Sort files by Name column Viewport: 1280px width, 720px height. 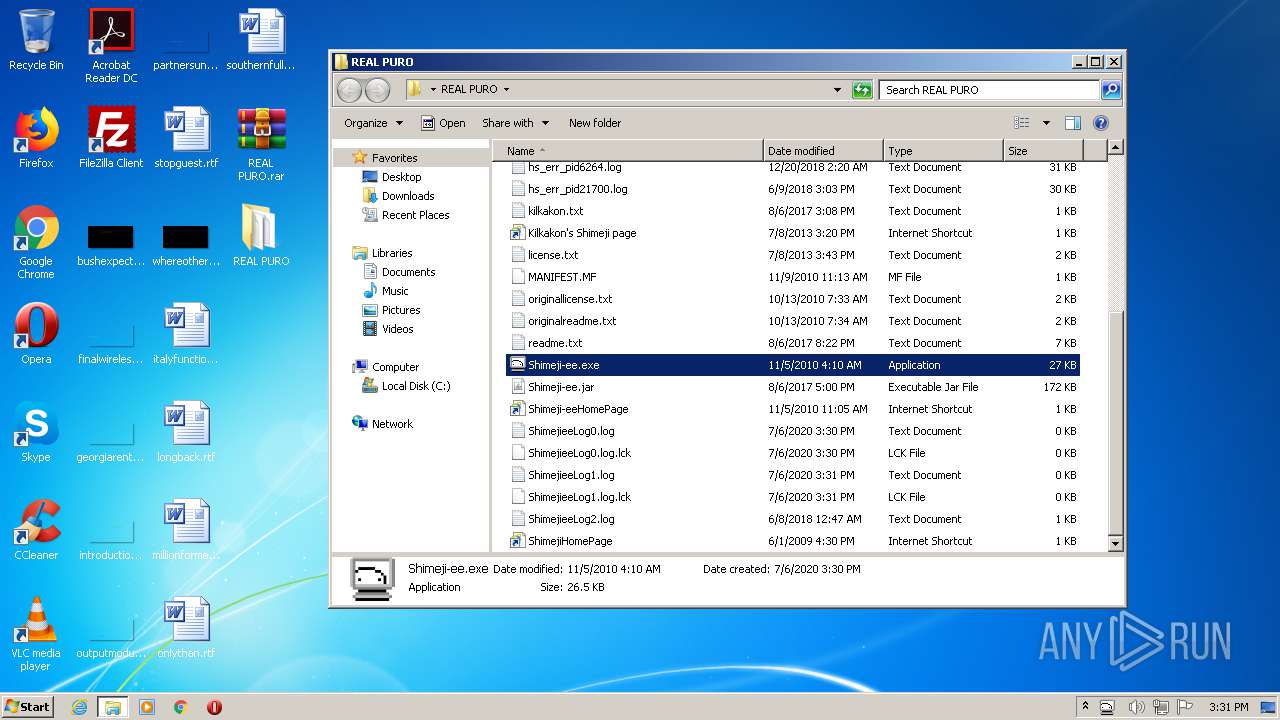628,151
